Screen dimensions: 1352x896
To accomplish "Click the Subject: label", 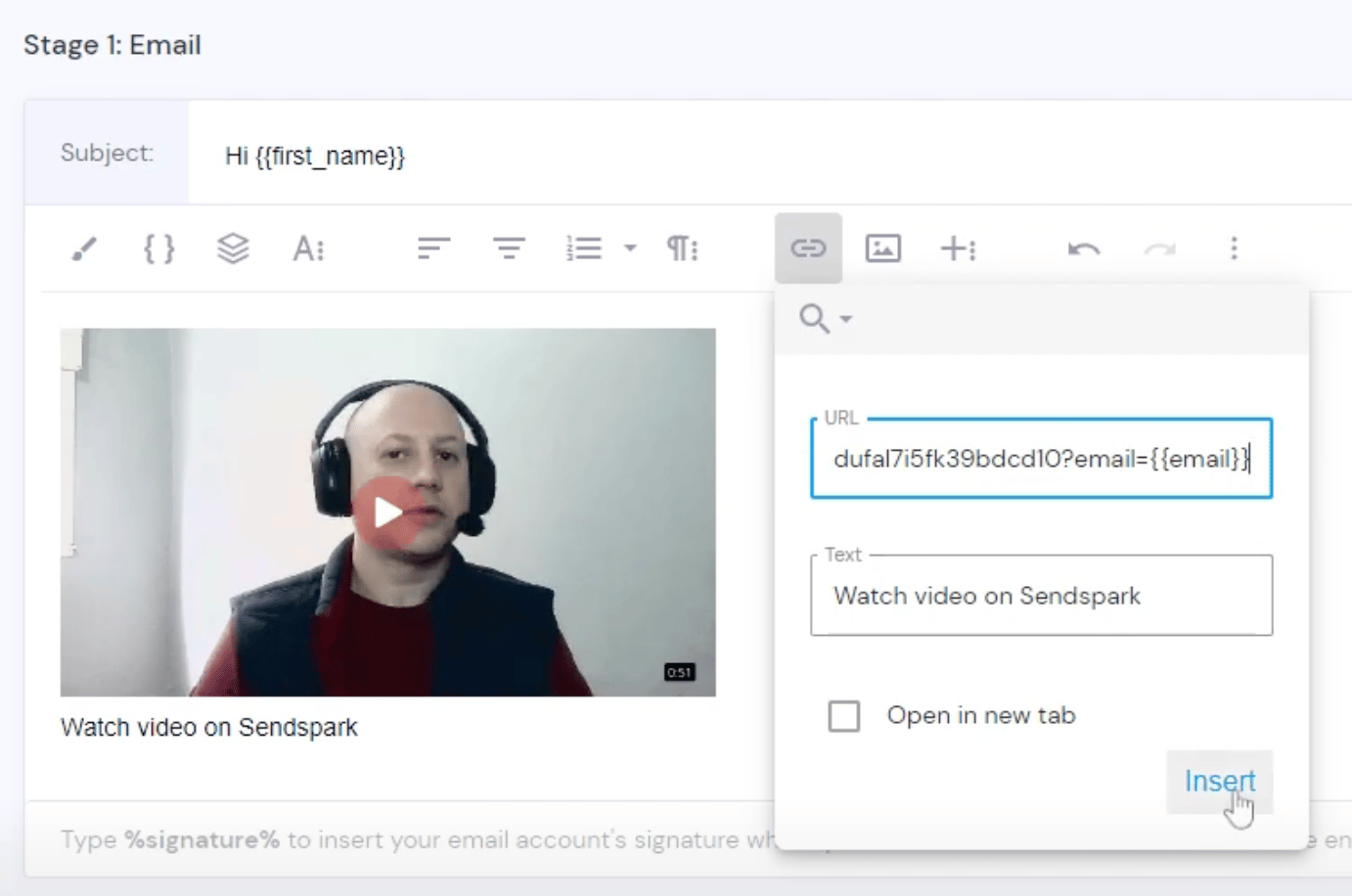I will 107,153.
